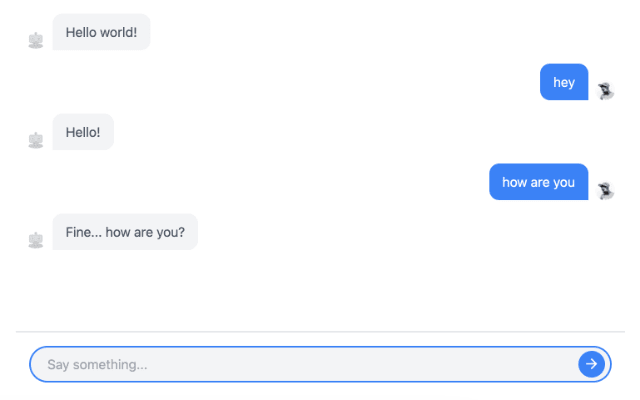
Task: Click the word "Fine..." in the last reply
Action: tap(84, 232)
